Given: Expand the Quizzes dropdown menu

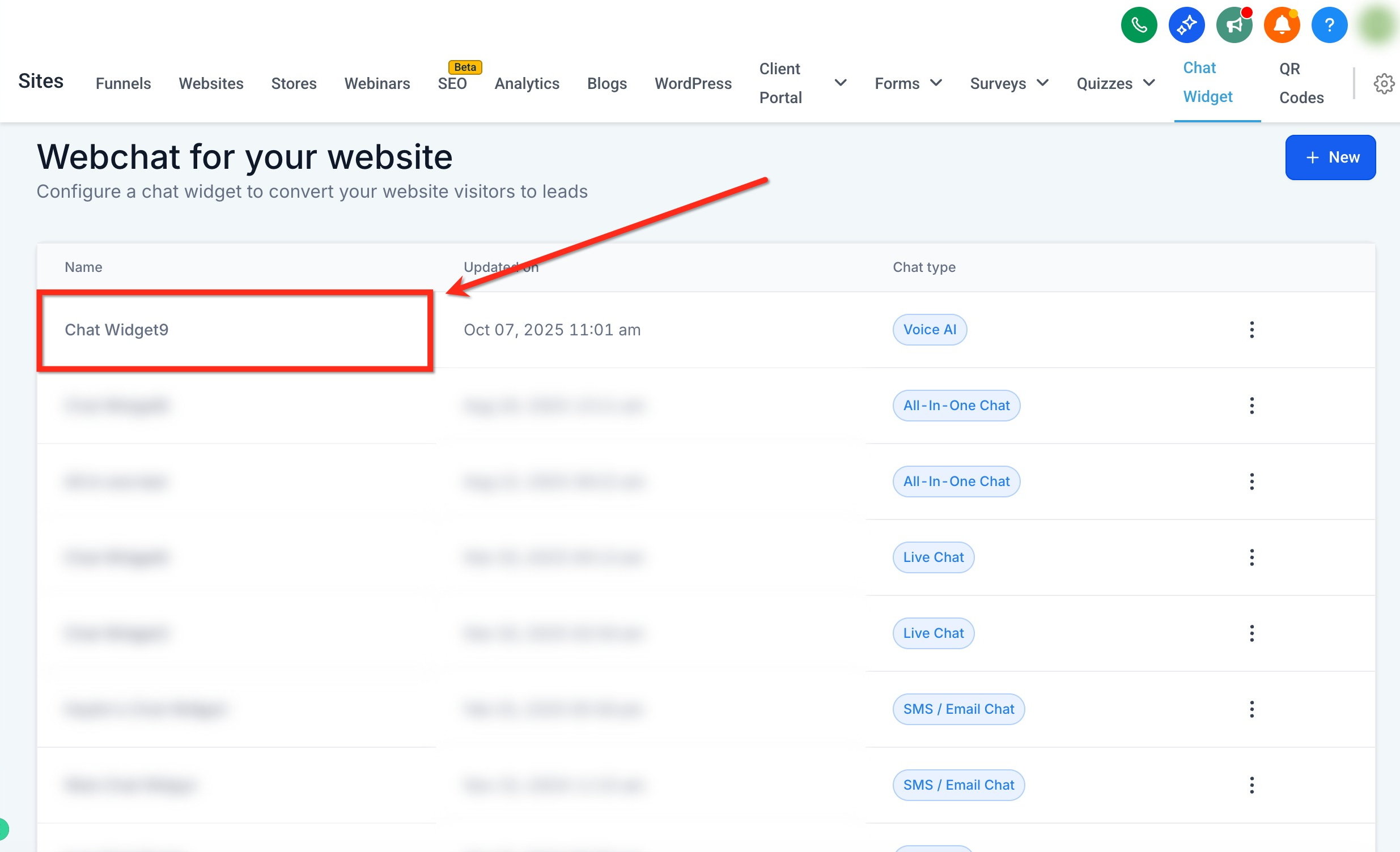Looking at the screenshot, I should [x=1115, y=83].
